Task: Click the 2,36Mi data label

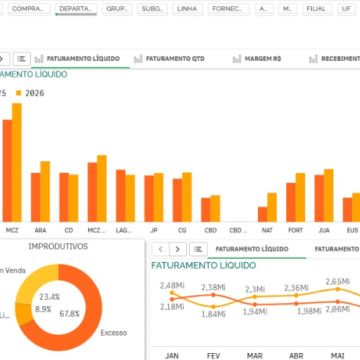Action: [x=296, y=288]
